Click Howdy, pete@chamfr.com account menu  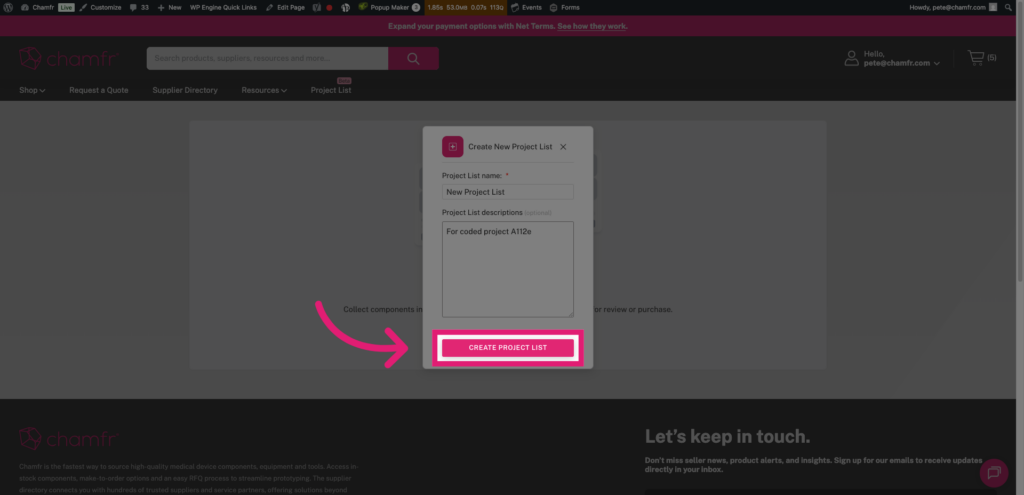pos(953,7)
